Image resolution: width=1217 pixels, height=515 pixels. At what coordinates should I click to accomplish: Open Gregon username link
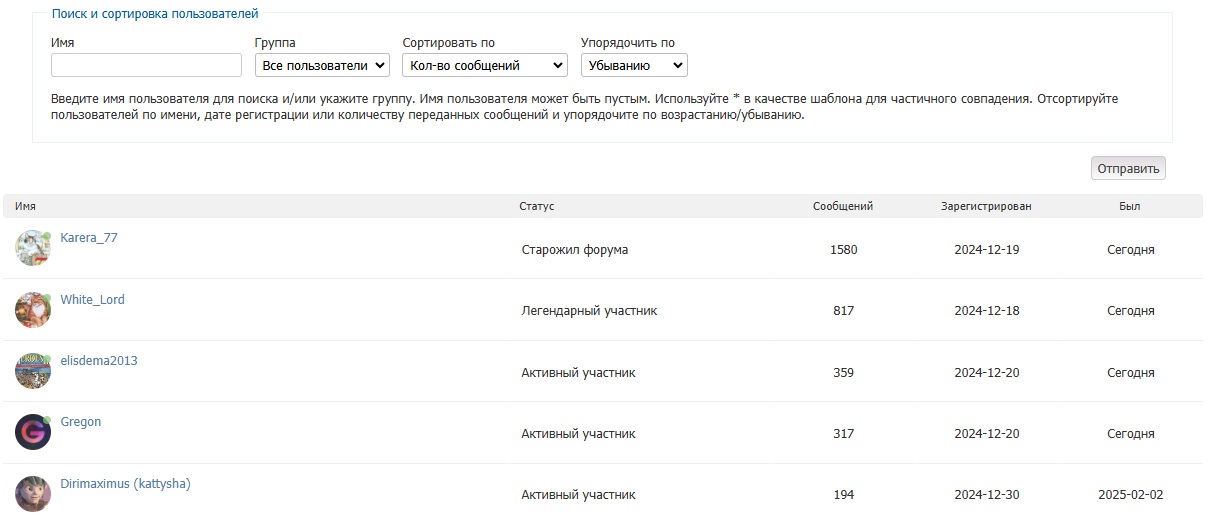click(x=81, y=422)
